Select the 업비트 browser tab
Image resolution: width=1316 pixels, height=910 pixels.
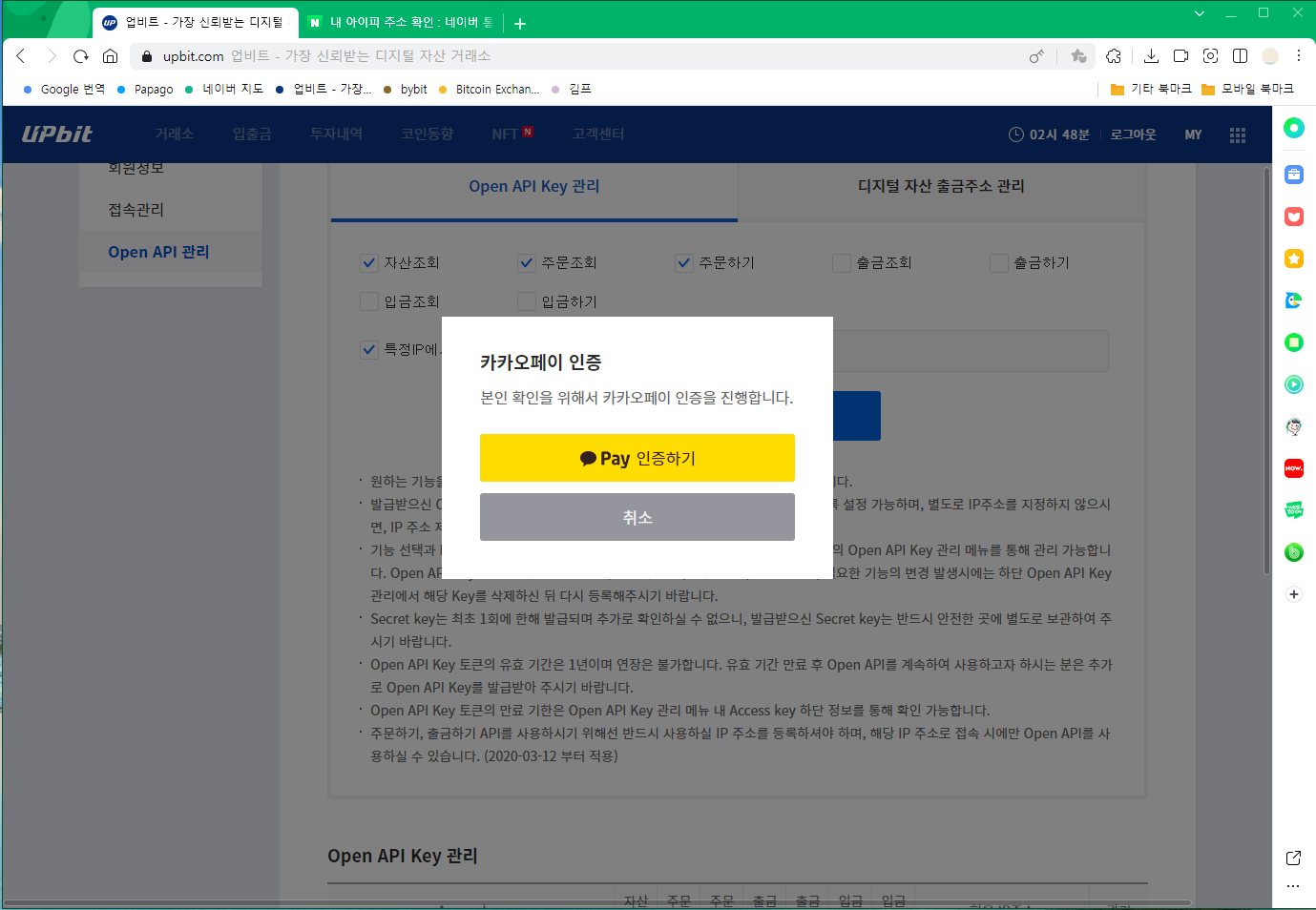click(x=195, y=22)
